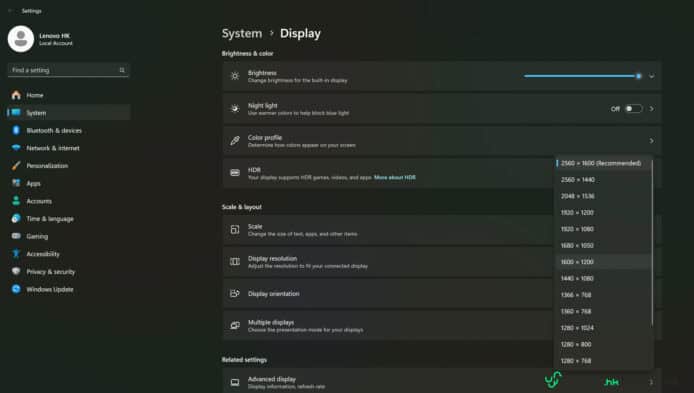Click the resolution list scrollbar
Image resolution: width=694 pixels, height=393 pixels.
652,244
